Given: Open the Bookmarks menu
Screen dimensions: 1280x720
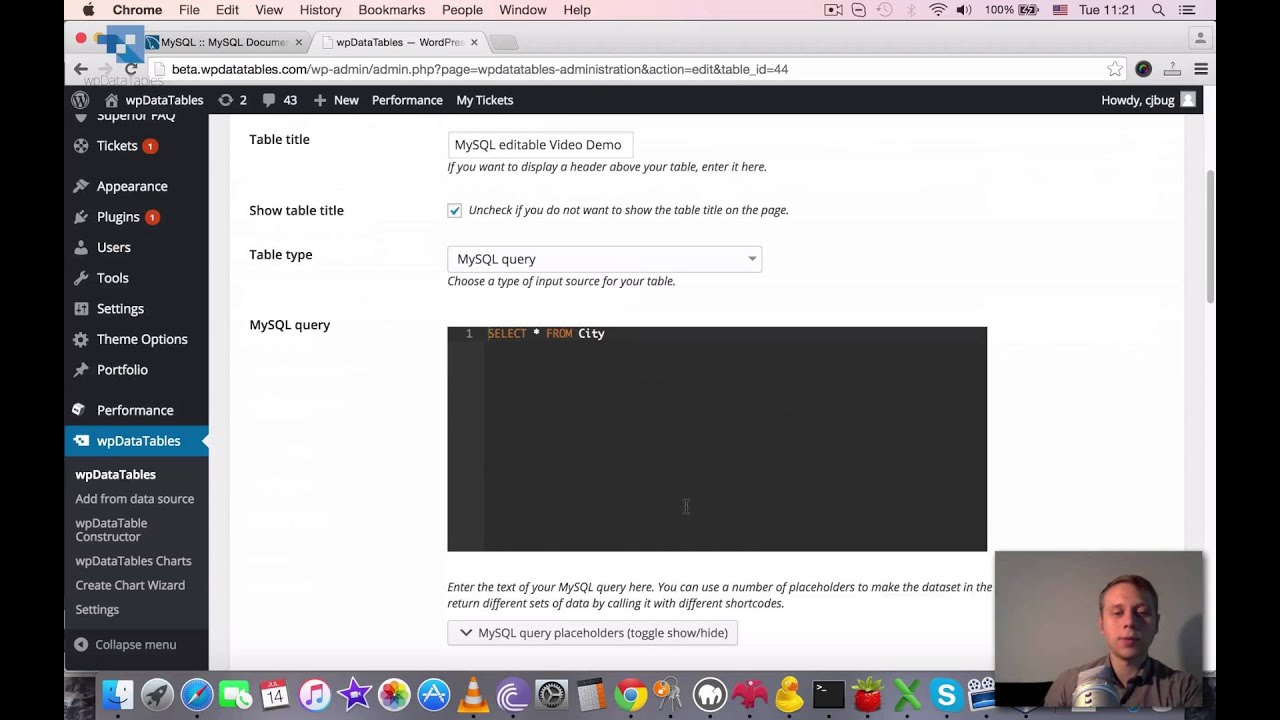Looking at the screenshot, I should point(391,10).
